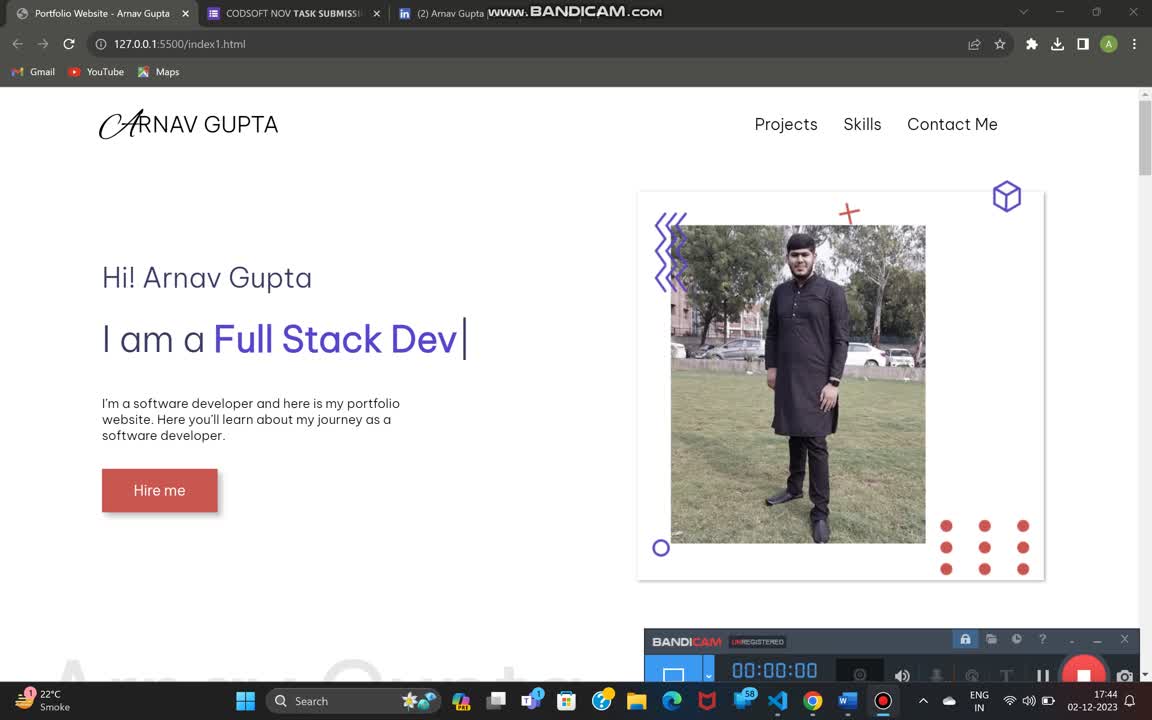This screenshot has width=1152, height=720.
Task: Open McAfee from the taskbar
Action: click(707, 701)
